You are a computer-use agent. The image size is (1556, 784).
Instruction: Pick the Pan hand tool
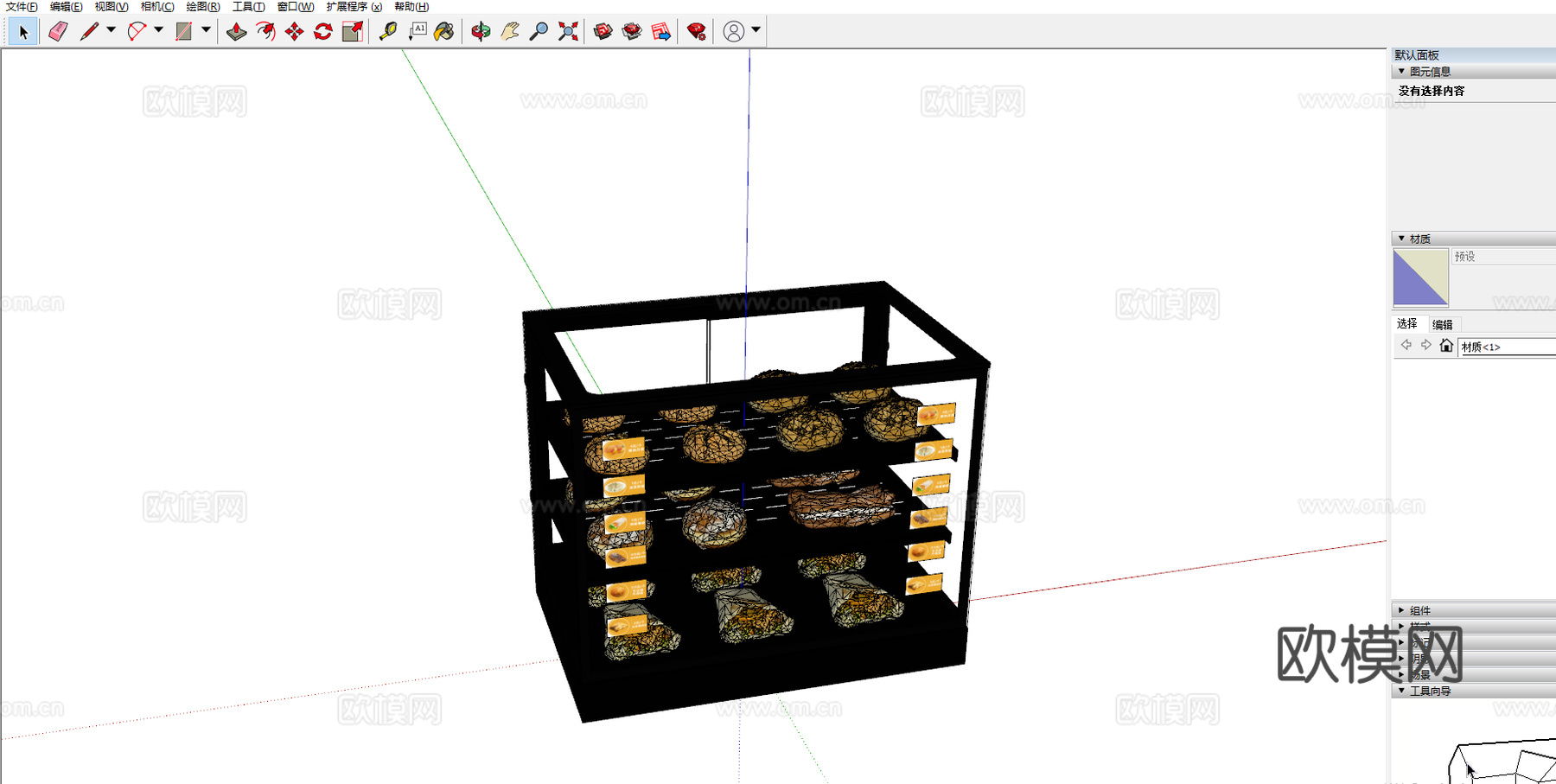coord(510,32)
